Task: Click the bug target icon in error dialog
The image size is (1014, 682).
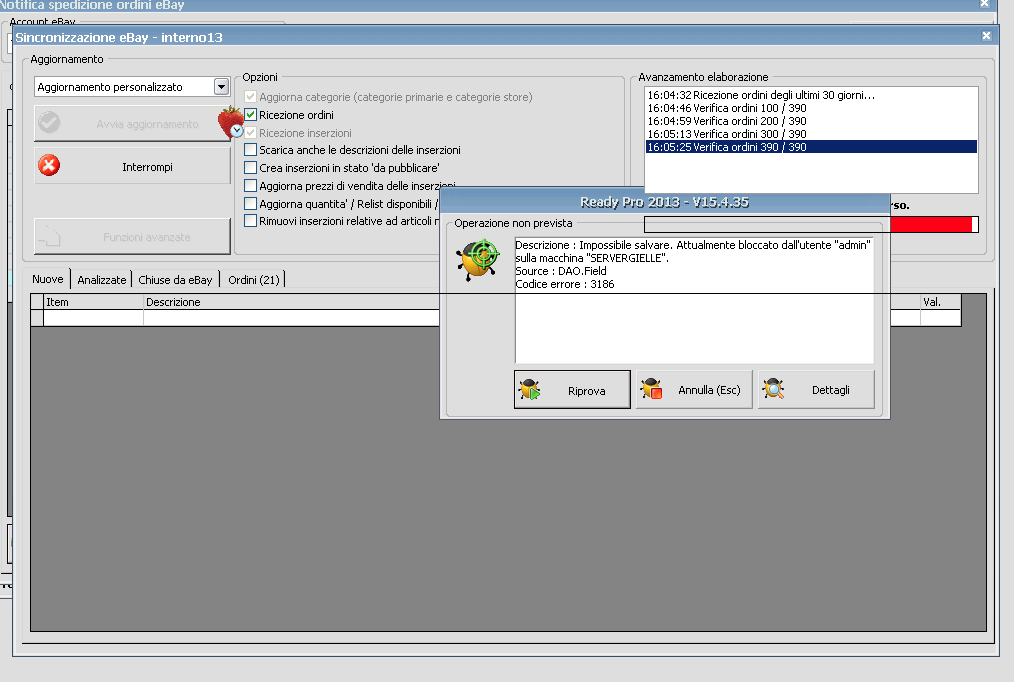Action: 478,259
